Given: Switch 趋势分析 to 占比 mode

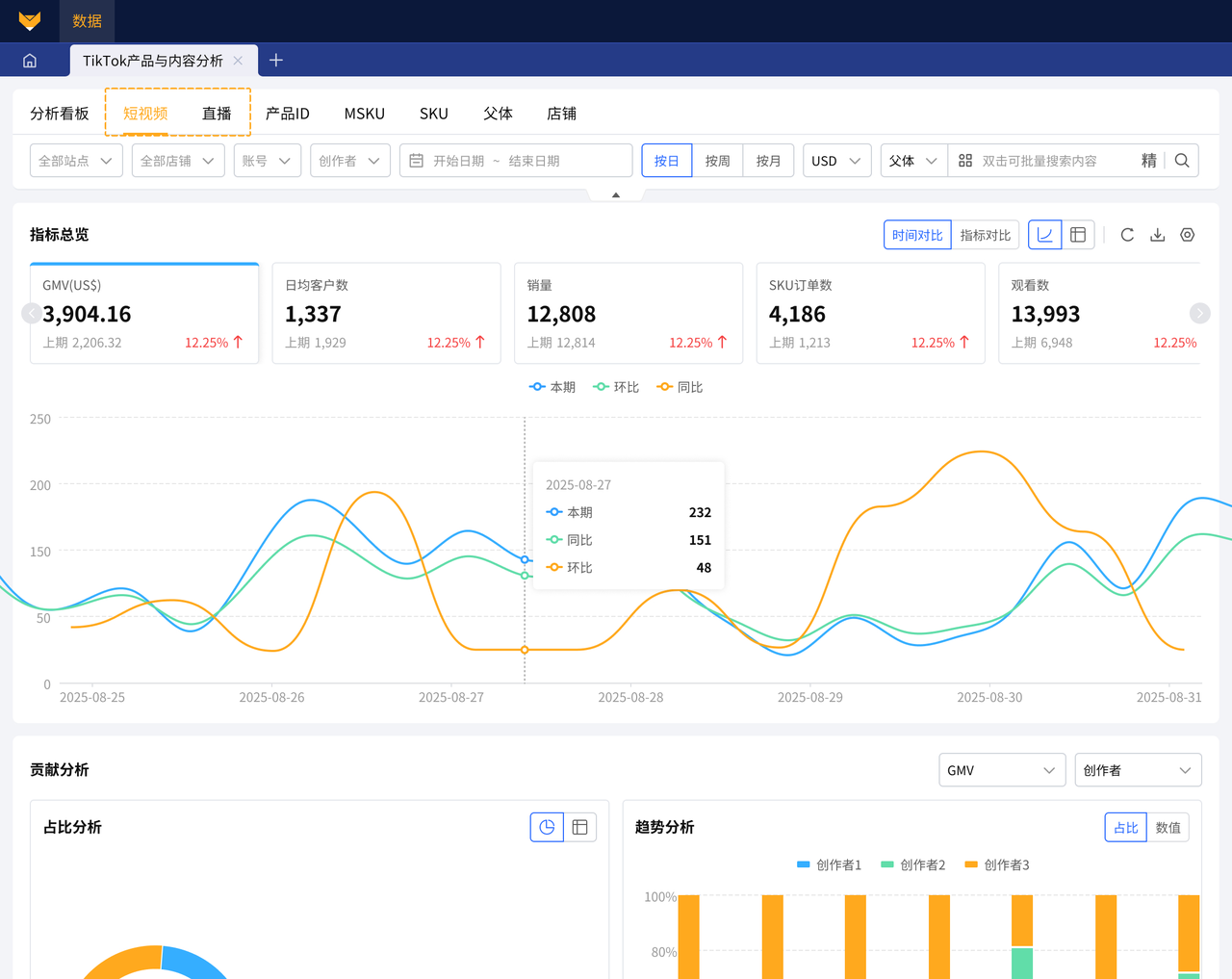Looking at the screenshot, I should [x=1126, y=827].
